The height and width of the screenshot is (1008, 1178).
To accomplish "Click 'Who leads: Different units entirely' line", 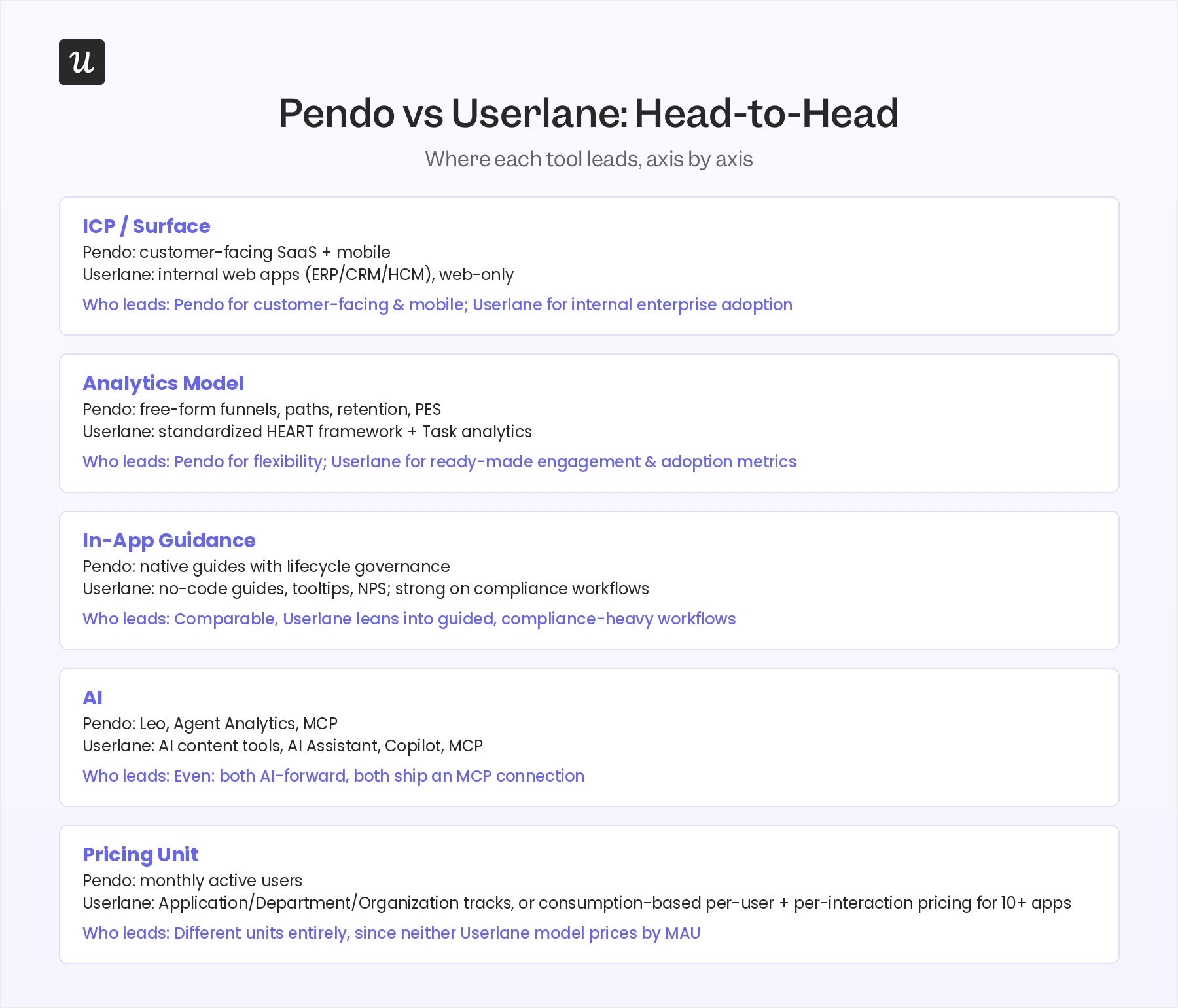I will [391, 933].
